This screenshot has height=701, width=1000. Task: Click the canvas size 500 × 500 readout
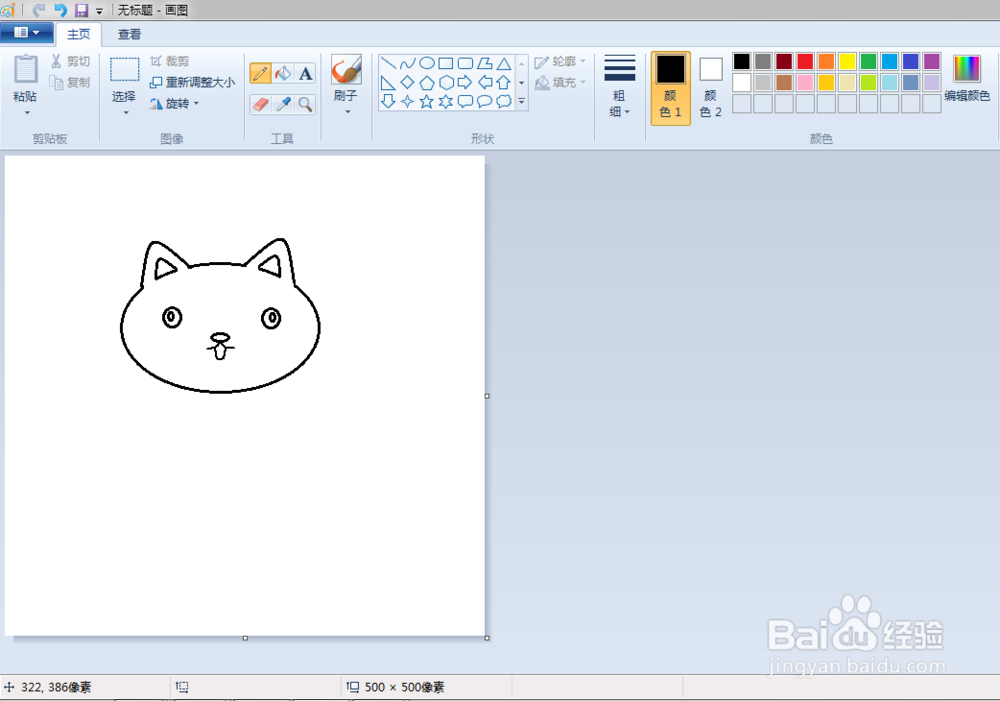pyautogui.click(x=404, y=687)
